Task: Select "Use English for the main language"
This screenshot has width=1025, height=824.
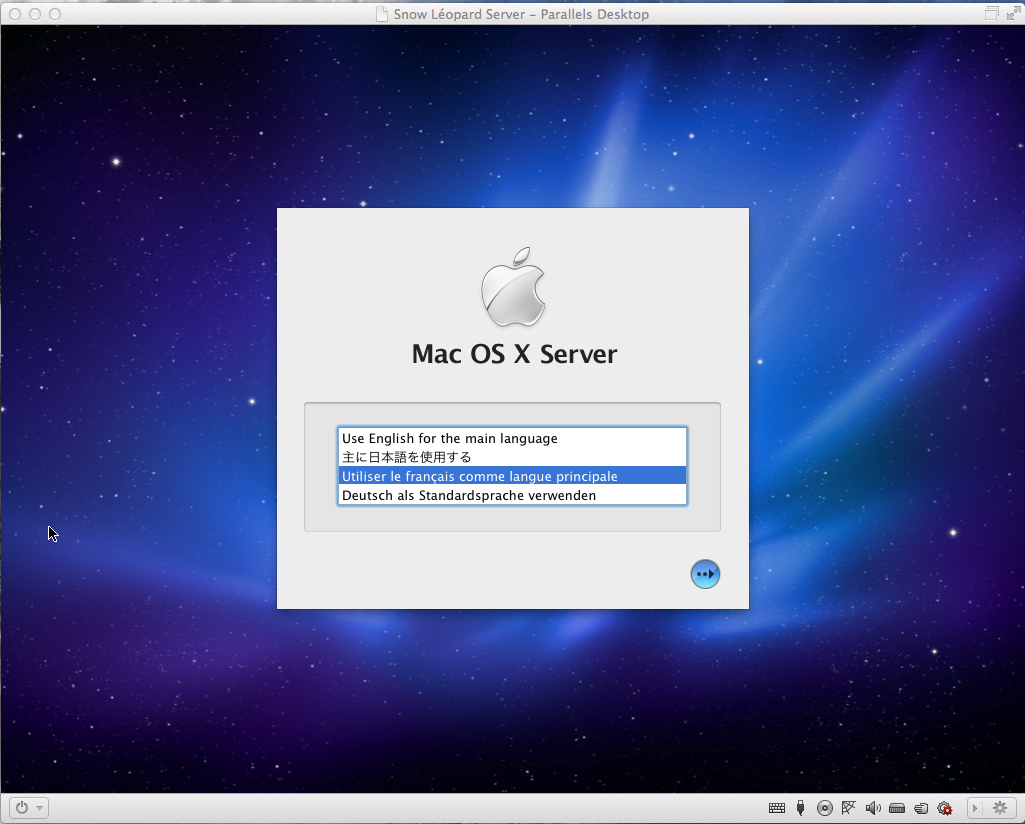Action: point(512,438)
